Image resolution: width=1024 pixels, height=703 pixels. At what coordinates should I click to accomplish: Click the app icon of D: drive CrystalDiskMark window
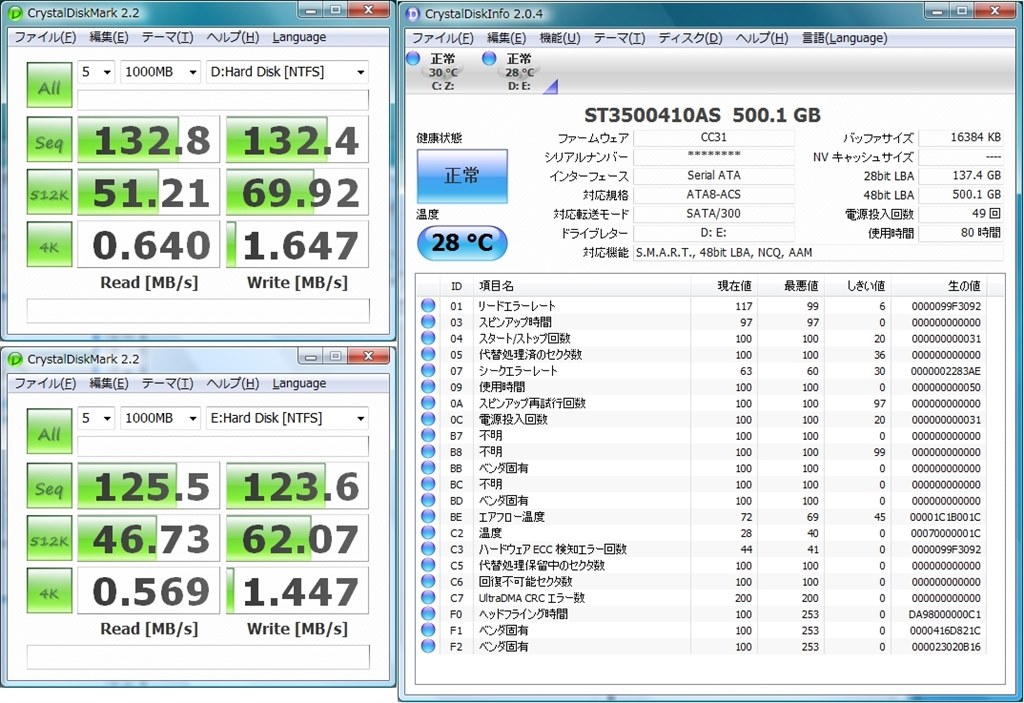16,13
